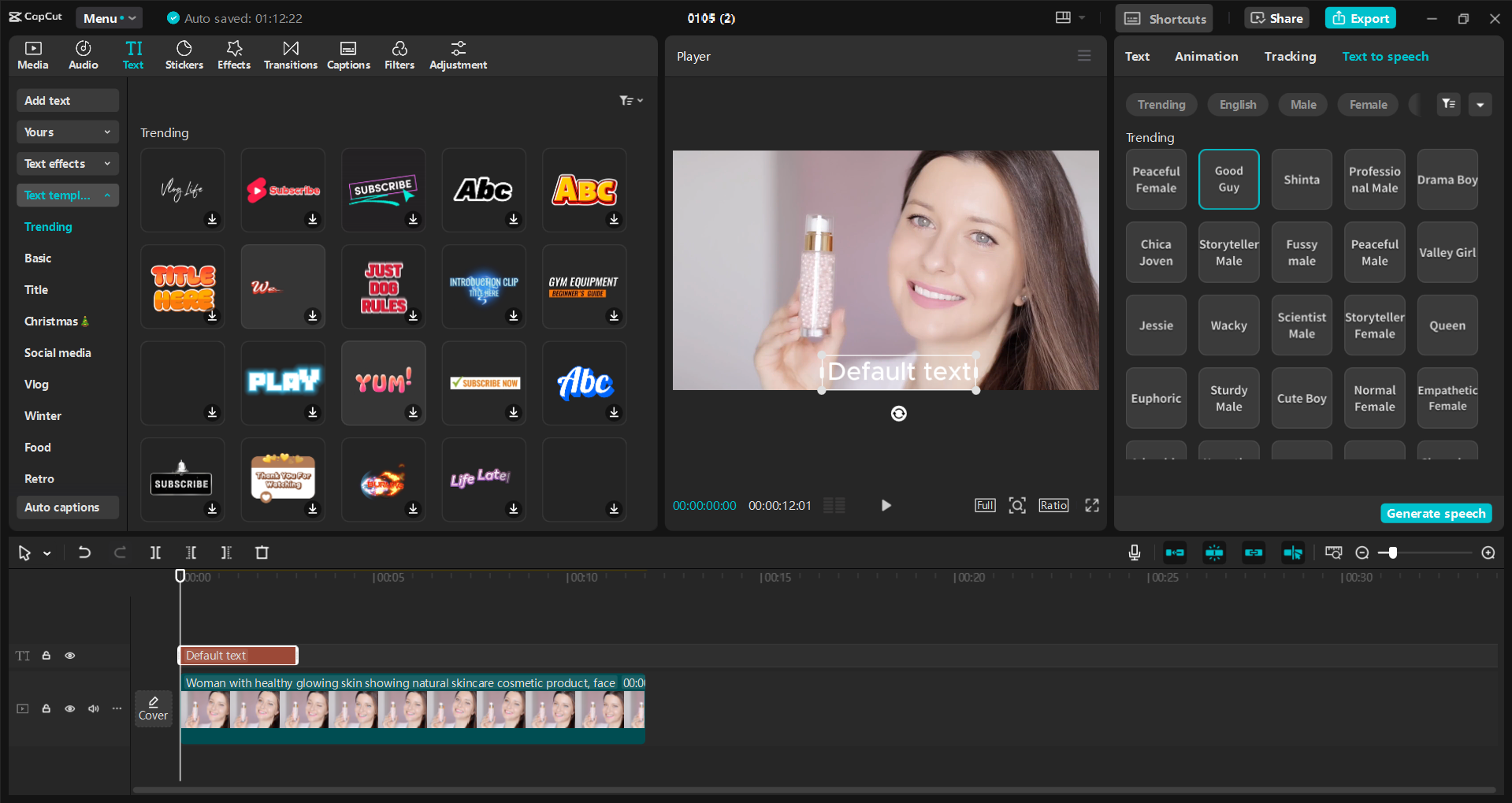Zoom in on the timeline with the magnifier icon
Viewport: 1512px width, 803px height.
(1488, 552)
